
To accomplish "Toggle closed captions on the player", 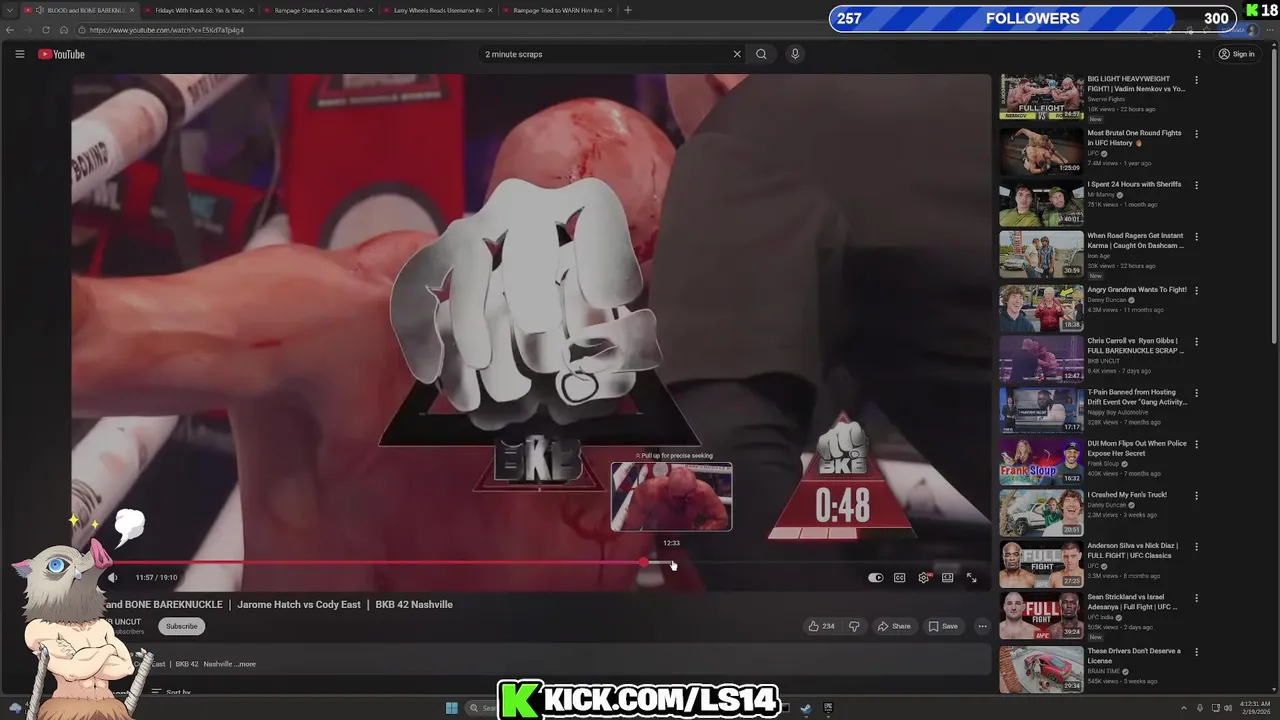I will (x=900, y=577).
